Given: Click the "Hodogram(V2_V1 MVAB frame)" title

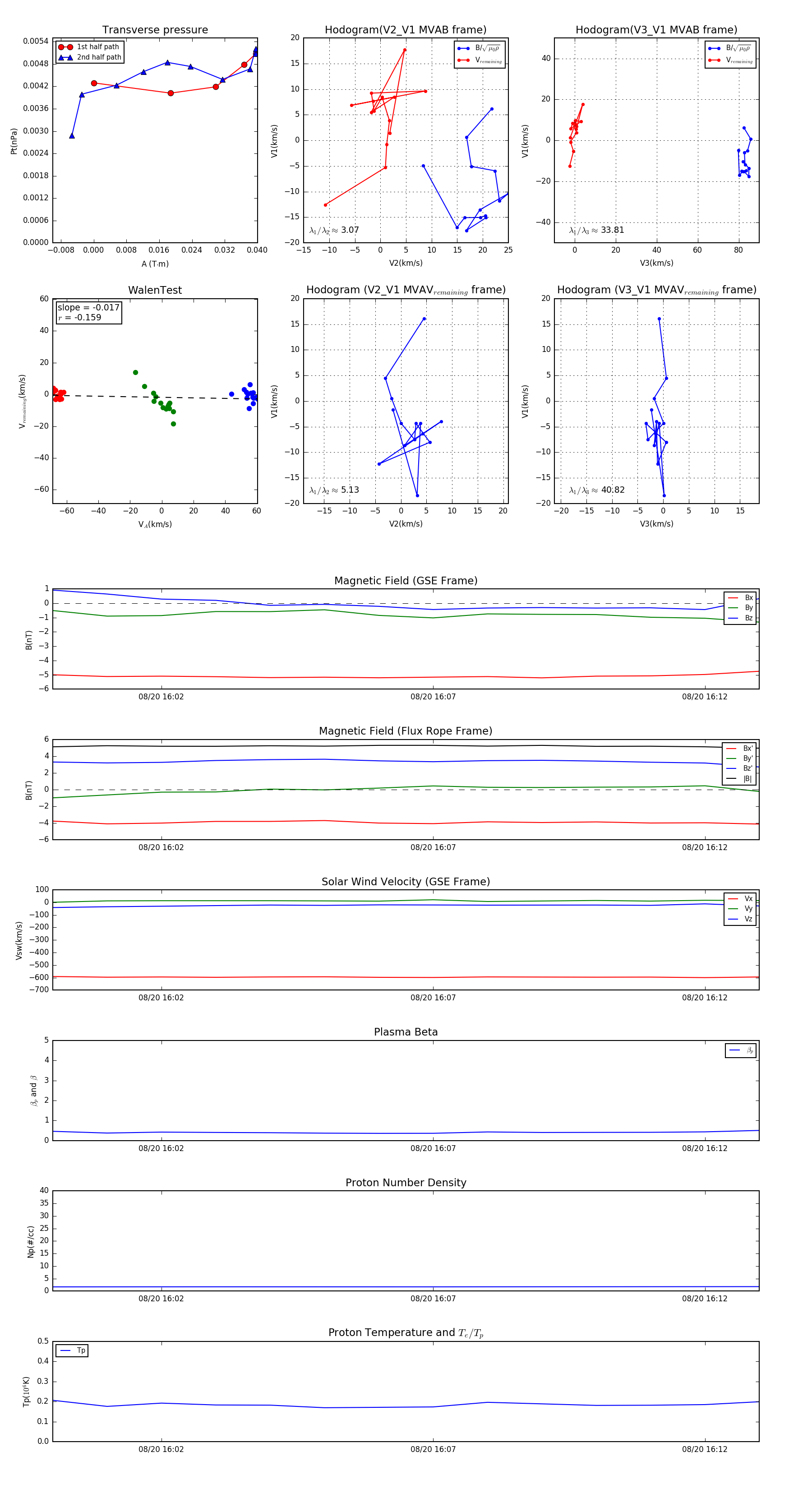Looking at the screenshot, I should 405,30.
